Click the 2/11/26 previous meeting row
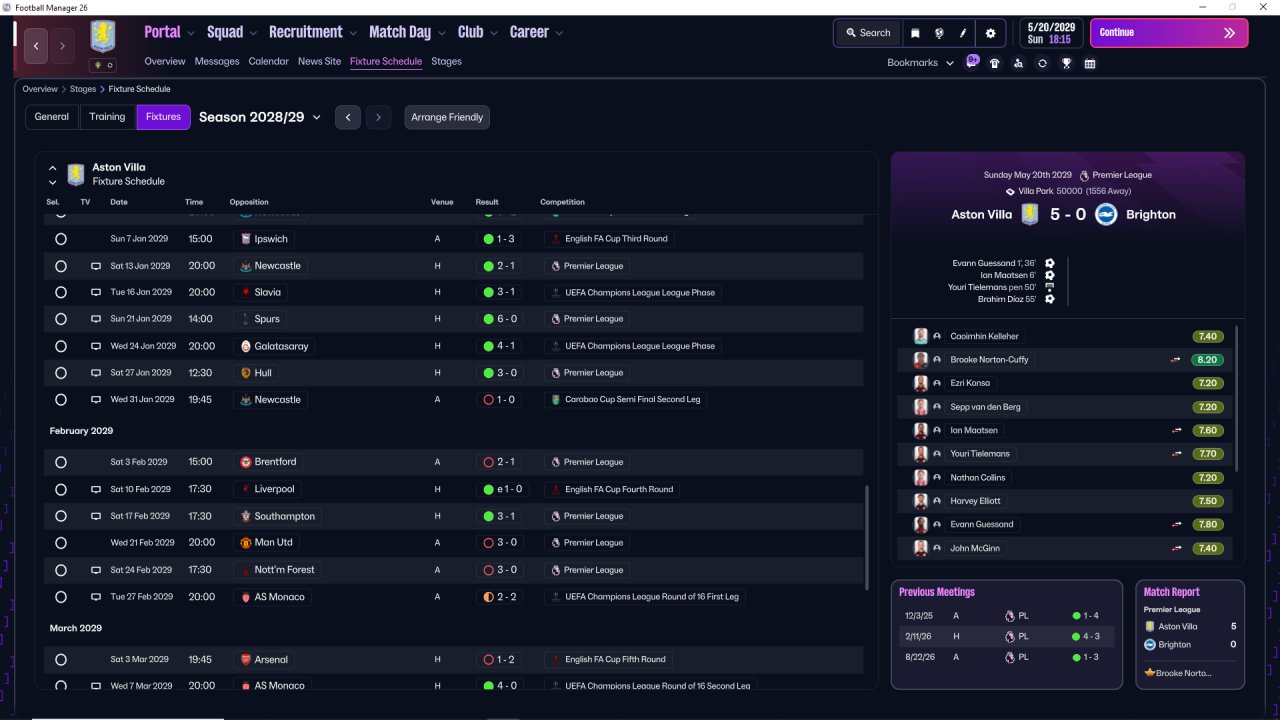This screenshot has height=720, width=1280. coord(1006,636)
